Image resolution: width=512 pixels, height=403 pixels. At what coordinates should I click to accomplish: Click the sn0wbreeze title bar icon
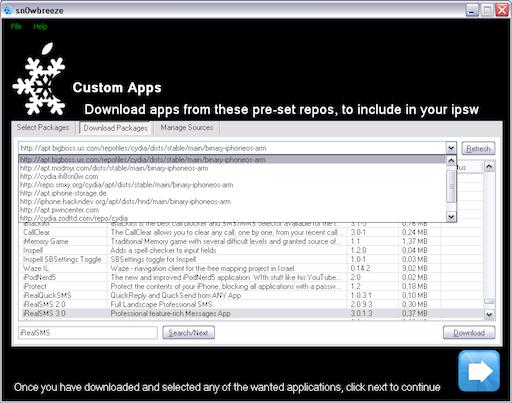(x=8, y=10)
